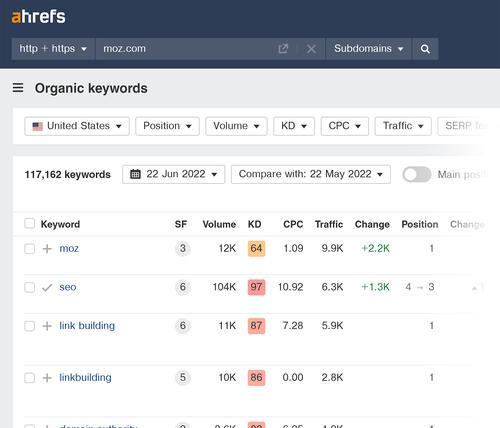Open the hamburger sidebar menu

[18, 88]
